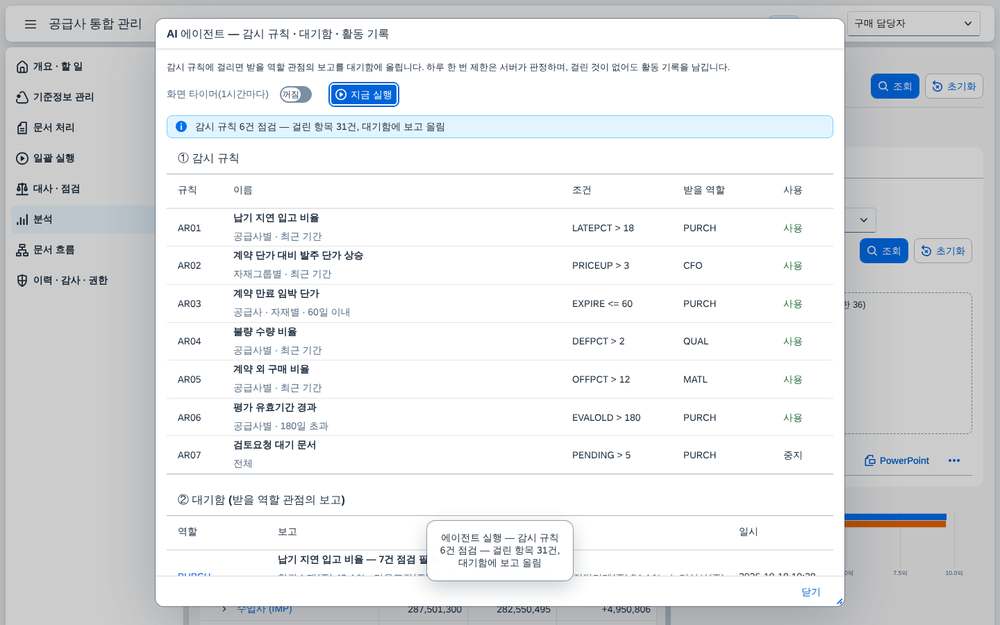Click the 기준정보 관리 sidebar icon
Viewport: 1000px width, 625px height.
tap(22, 97)
